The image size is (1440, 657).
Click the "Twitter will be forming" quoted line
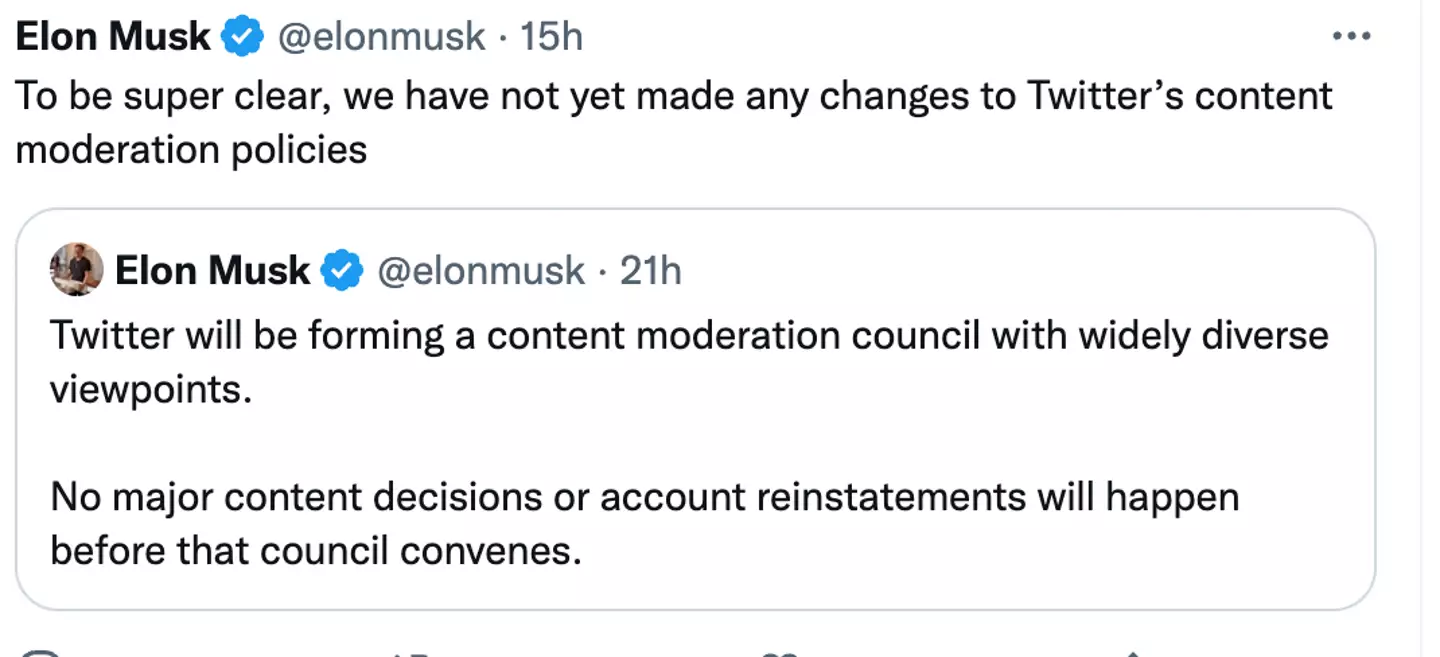(x=688, y=335)
